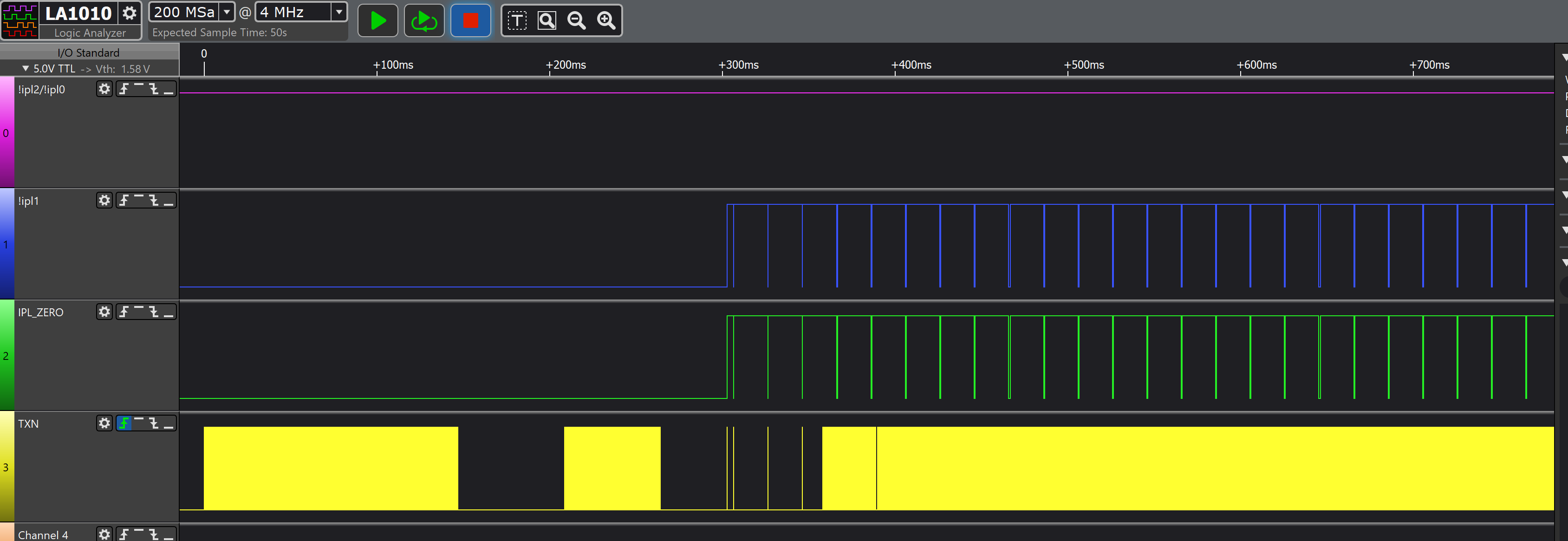This screenshot has height=541, width=1568.
Task: Activate the time selection T tool
Action: point(517,21)
